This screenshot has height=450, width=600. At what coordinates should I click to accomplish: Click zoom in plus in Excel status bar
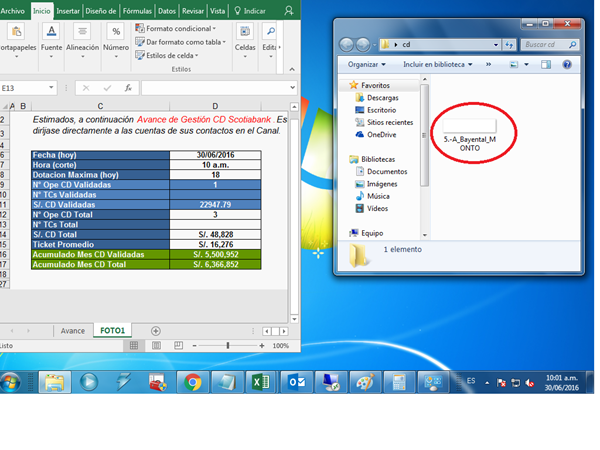(x=262, y=346)
